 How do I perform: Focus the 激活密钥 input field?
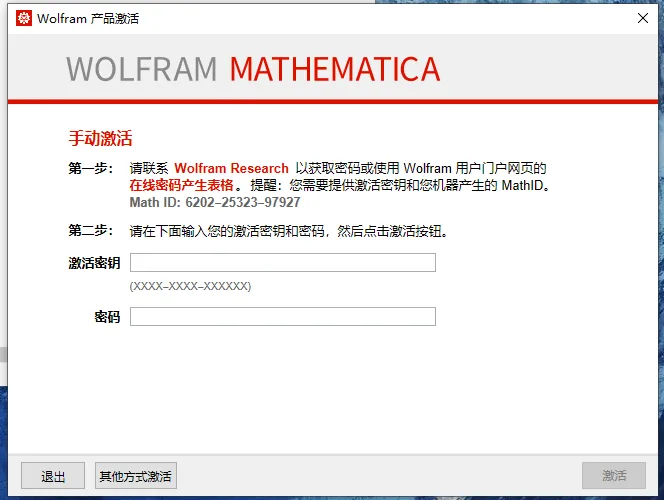click(x=283, y=262)
